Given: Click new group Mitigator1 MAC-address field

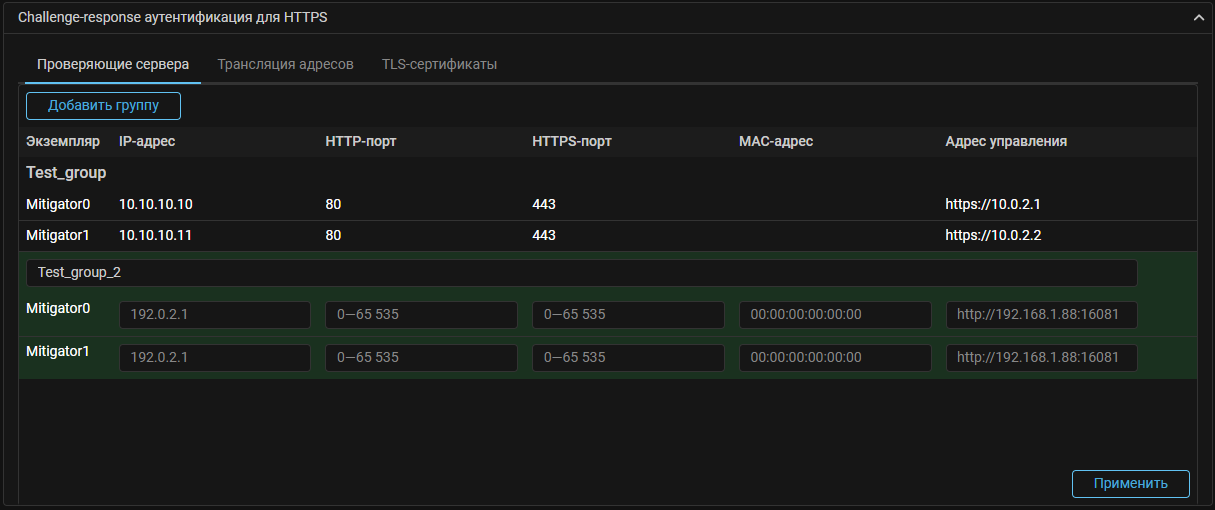Looking at the screenshot, I should pyautogui.click(x=835, y=358).
